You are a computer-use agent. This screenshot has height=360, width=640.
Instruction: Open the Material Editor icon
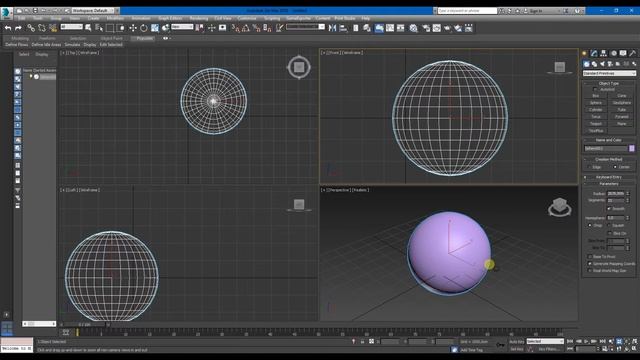[x=413, y=28]
